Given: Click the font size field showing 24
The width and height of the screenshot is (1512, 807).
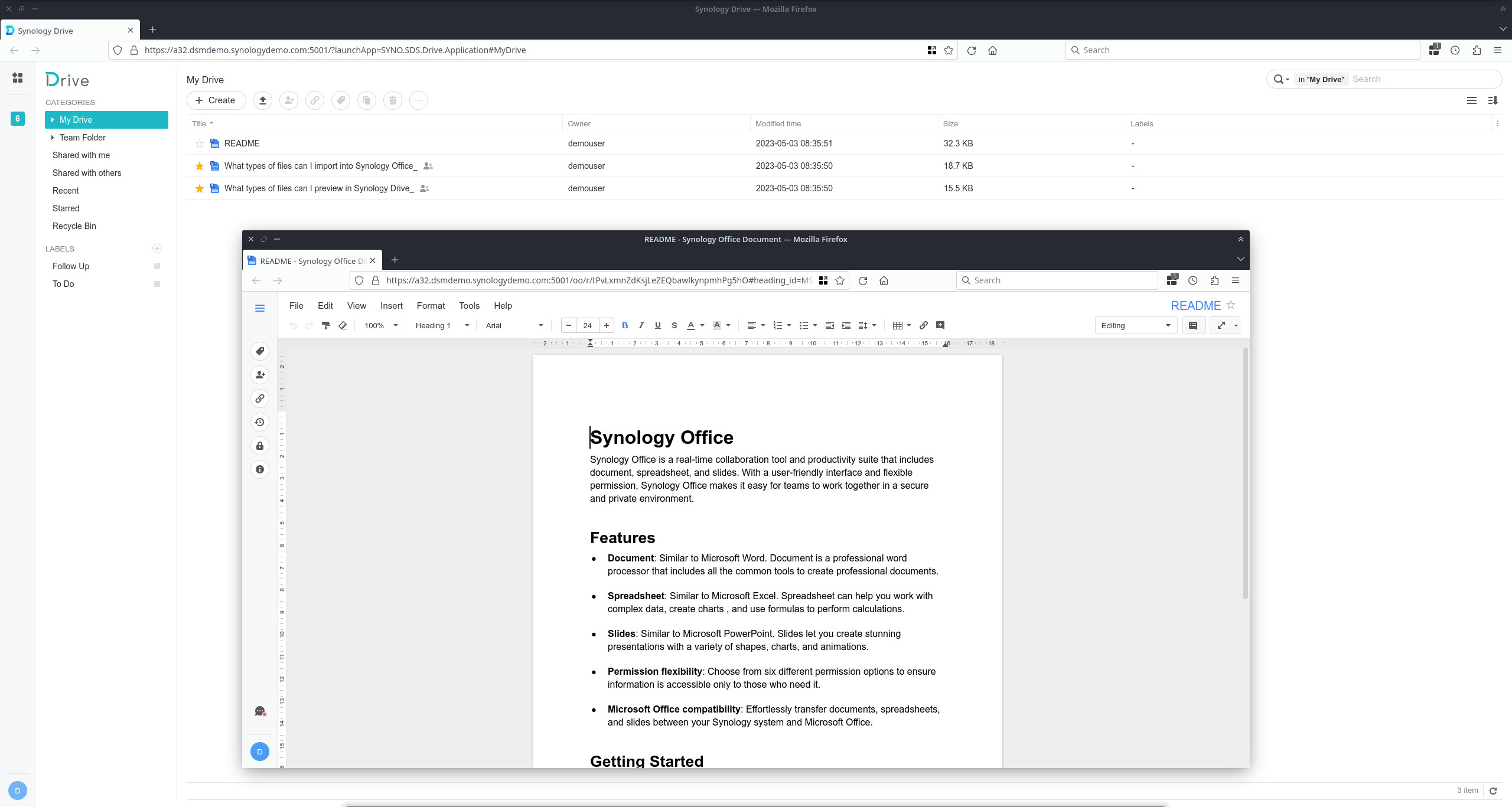Looking at the screenshot, I should click(588, 325).
